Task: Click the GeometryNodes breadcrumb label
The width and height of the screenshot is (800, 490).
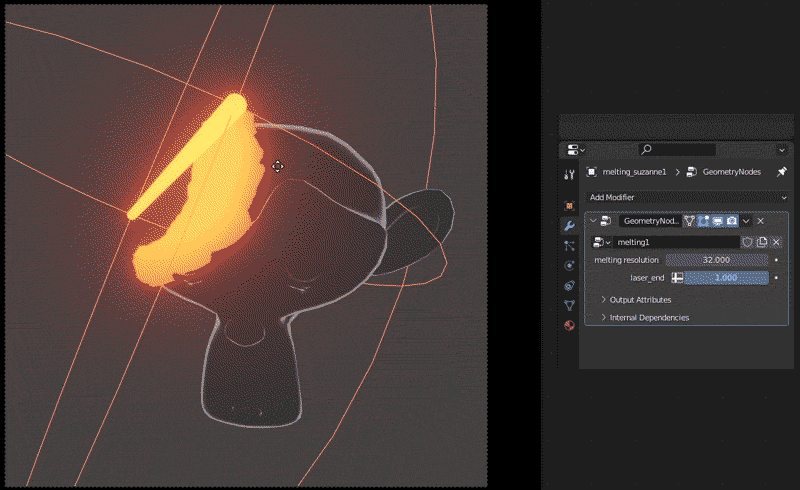Action: (x=732, y=172)
